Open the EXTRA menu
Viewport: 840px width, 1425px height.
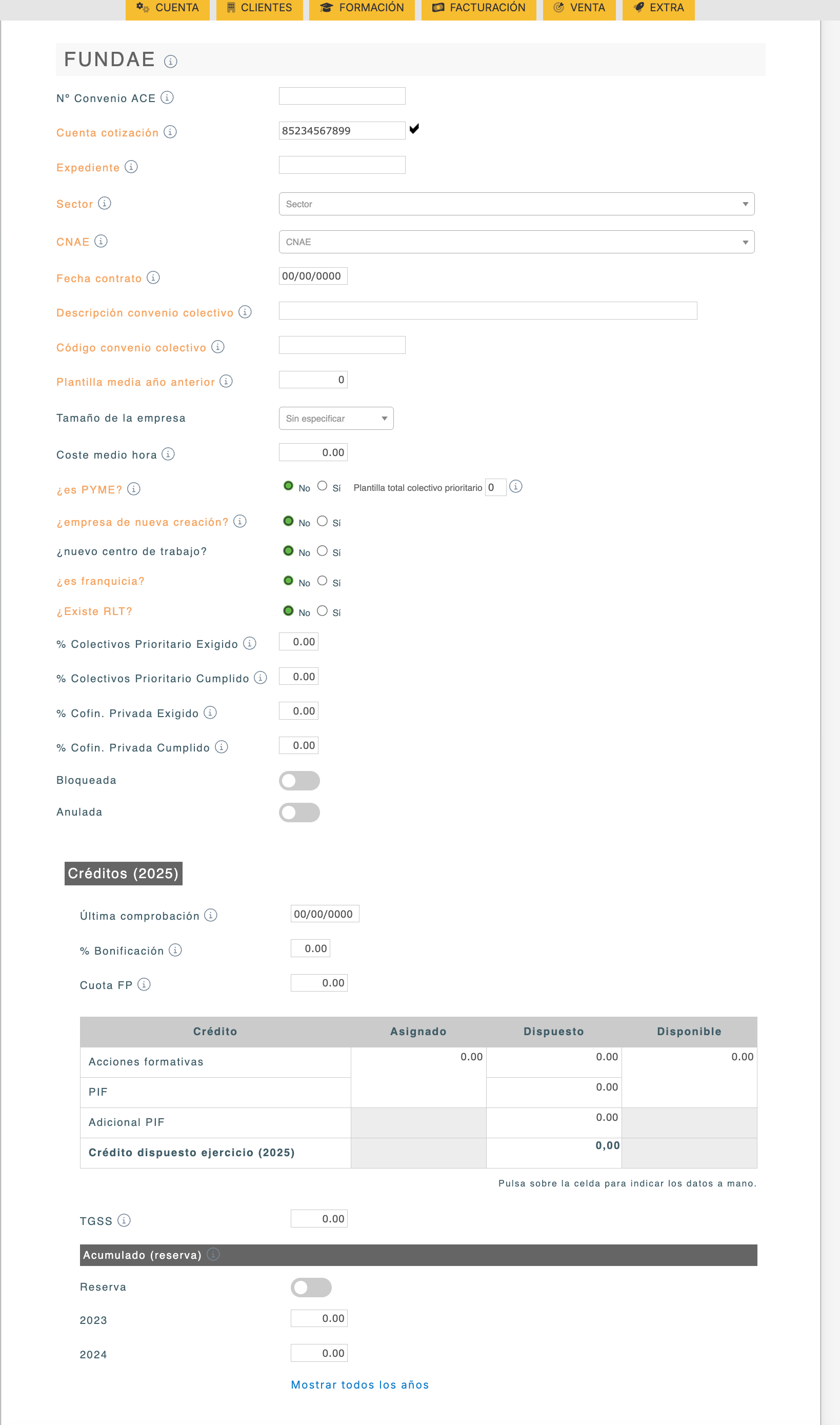[659, 9]
